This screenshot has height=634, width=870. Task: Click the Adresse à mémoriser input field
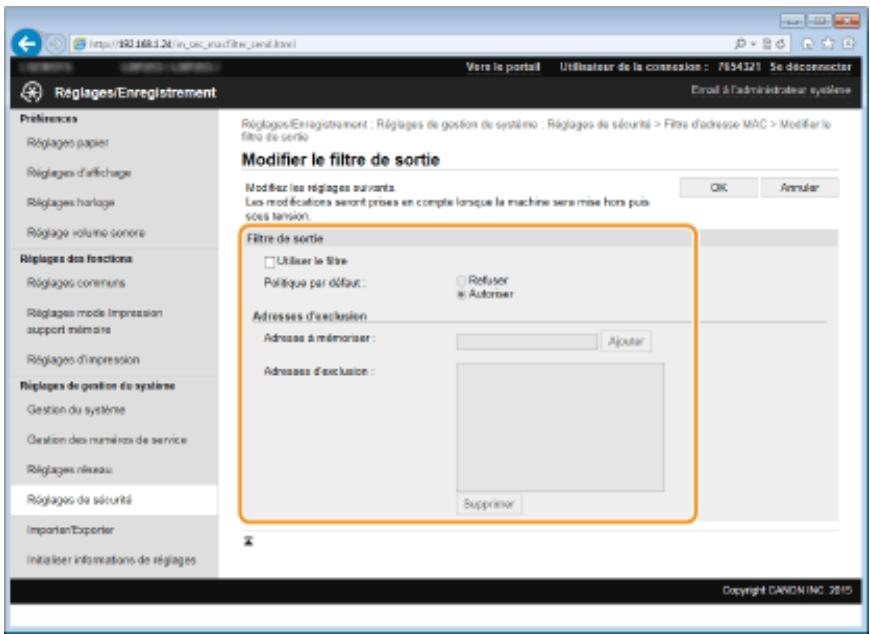click(527, 341)
